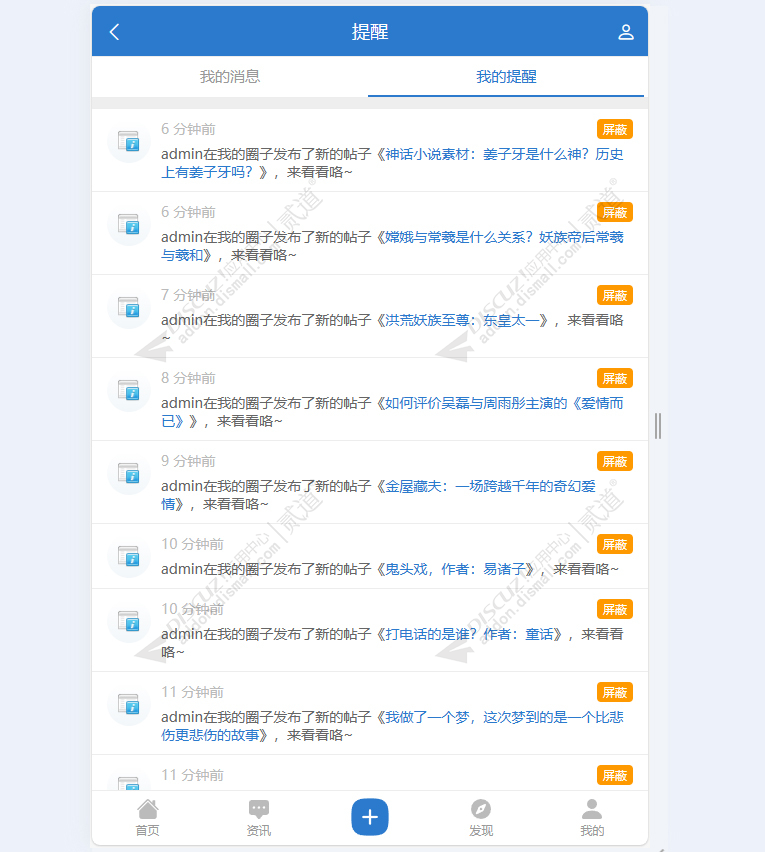Block the 打电话的是谁 notification
Viewport: 765px width, 852px height.
[x=614, y=610]
